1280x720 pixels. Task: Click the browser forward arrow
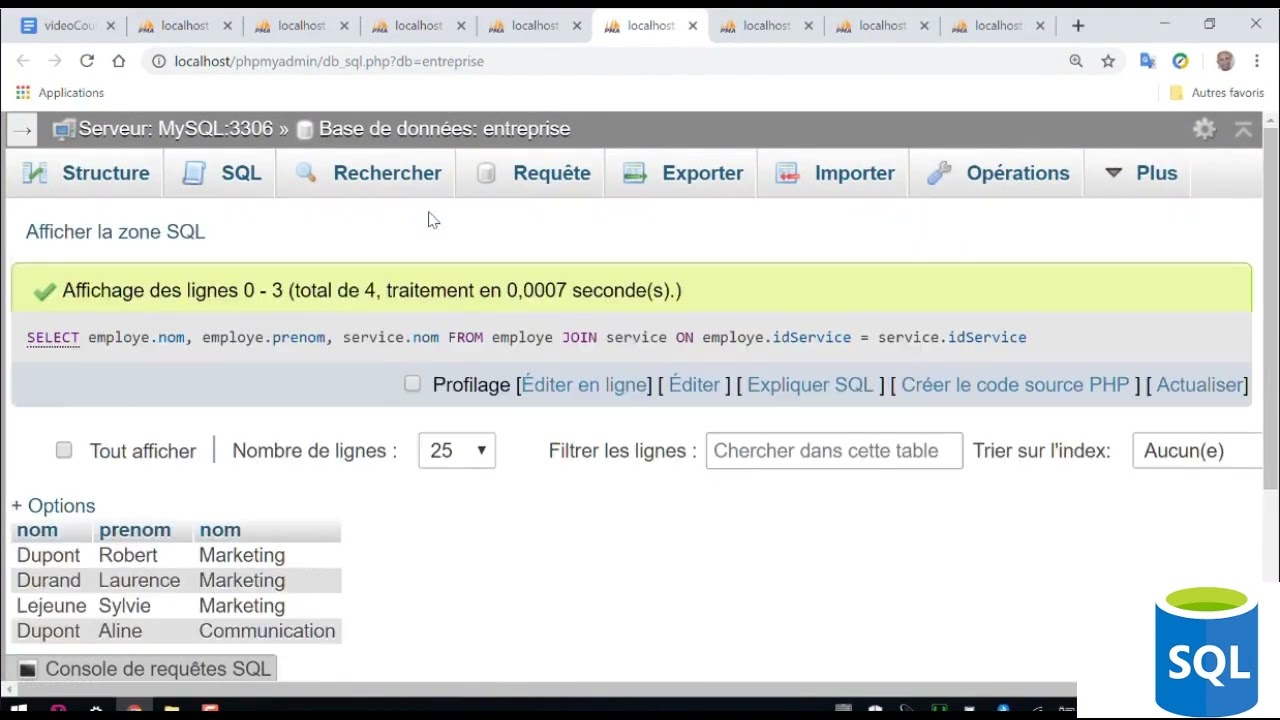click(55, 61)
